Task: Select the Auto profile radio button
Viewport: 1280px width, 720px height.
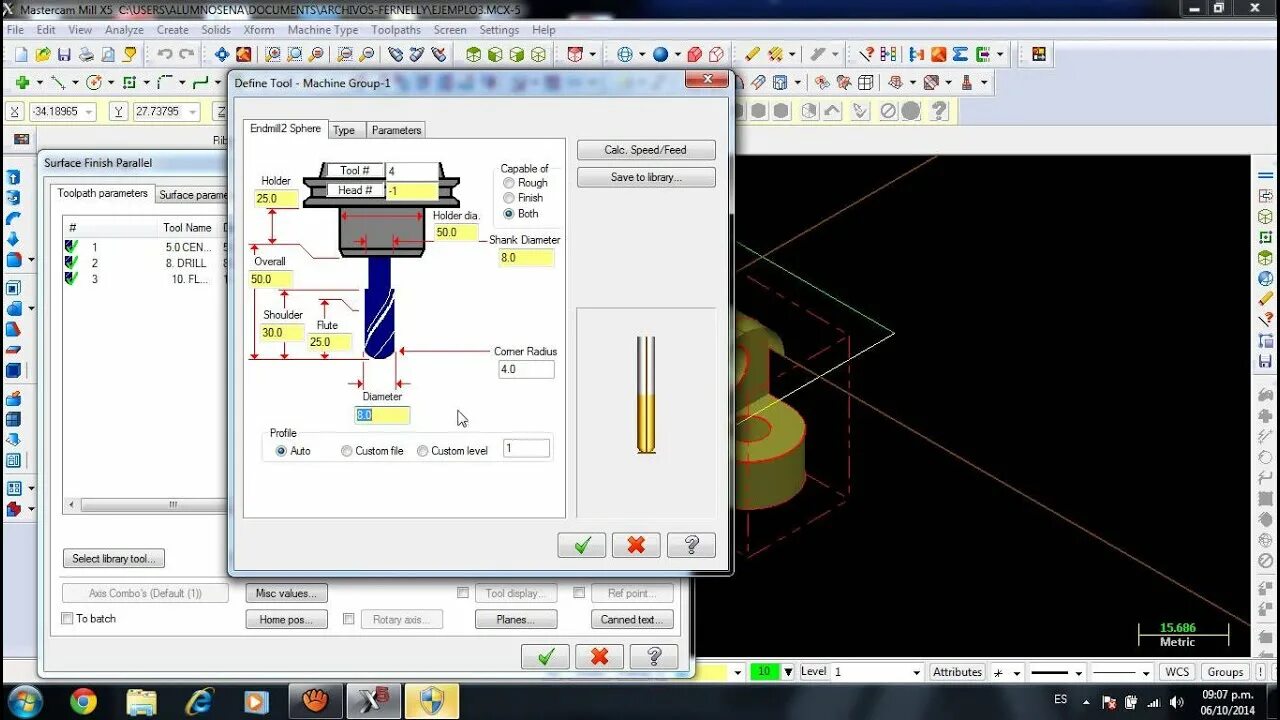Action: (281, 451)
